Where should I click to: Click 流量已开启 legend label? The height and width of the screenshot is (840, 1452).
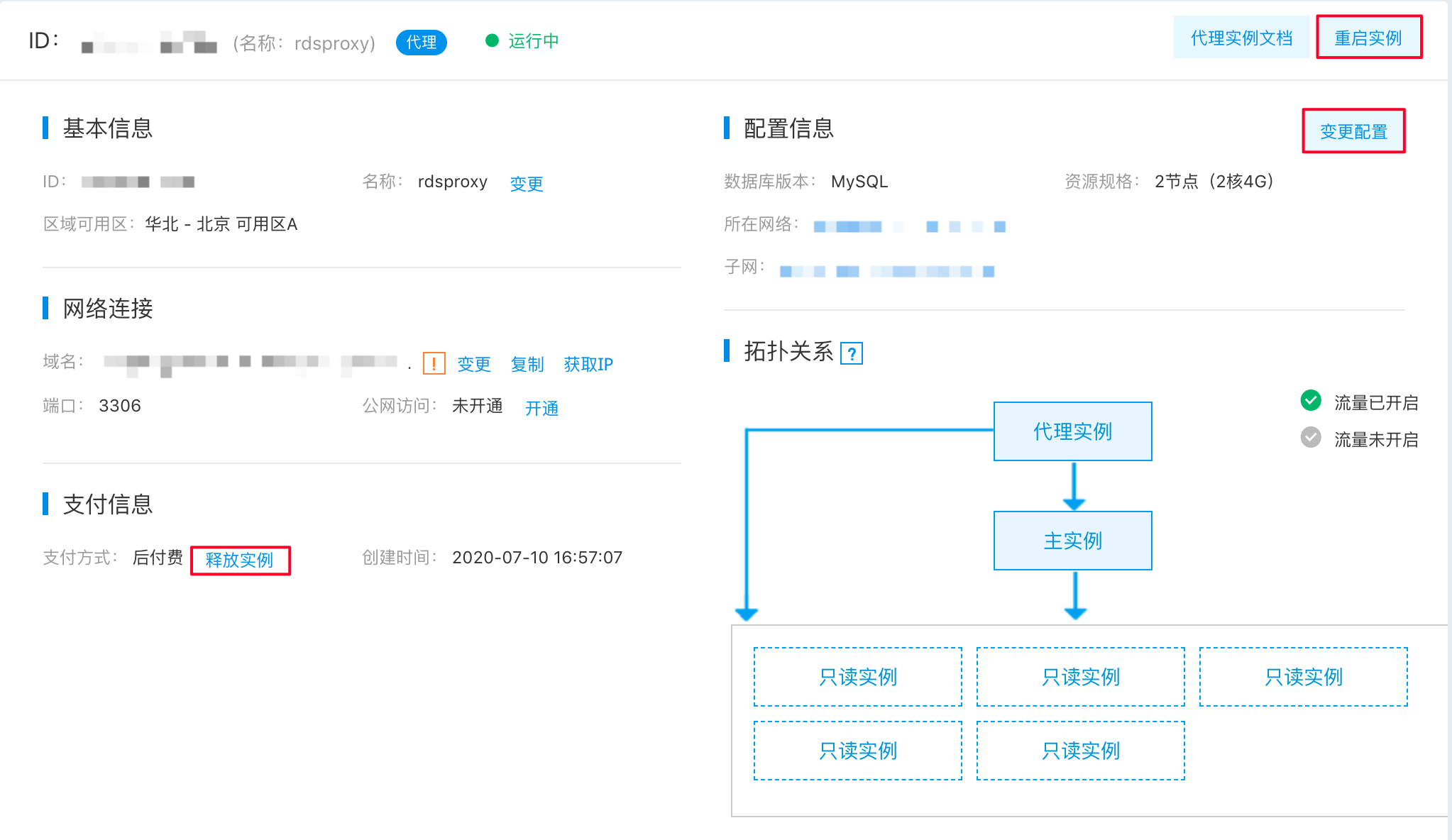pyautogui.click(x=1376, y=403)
